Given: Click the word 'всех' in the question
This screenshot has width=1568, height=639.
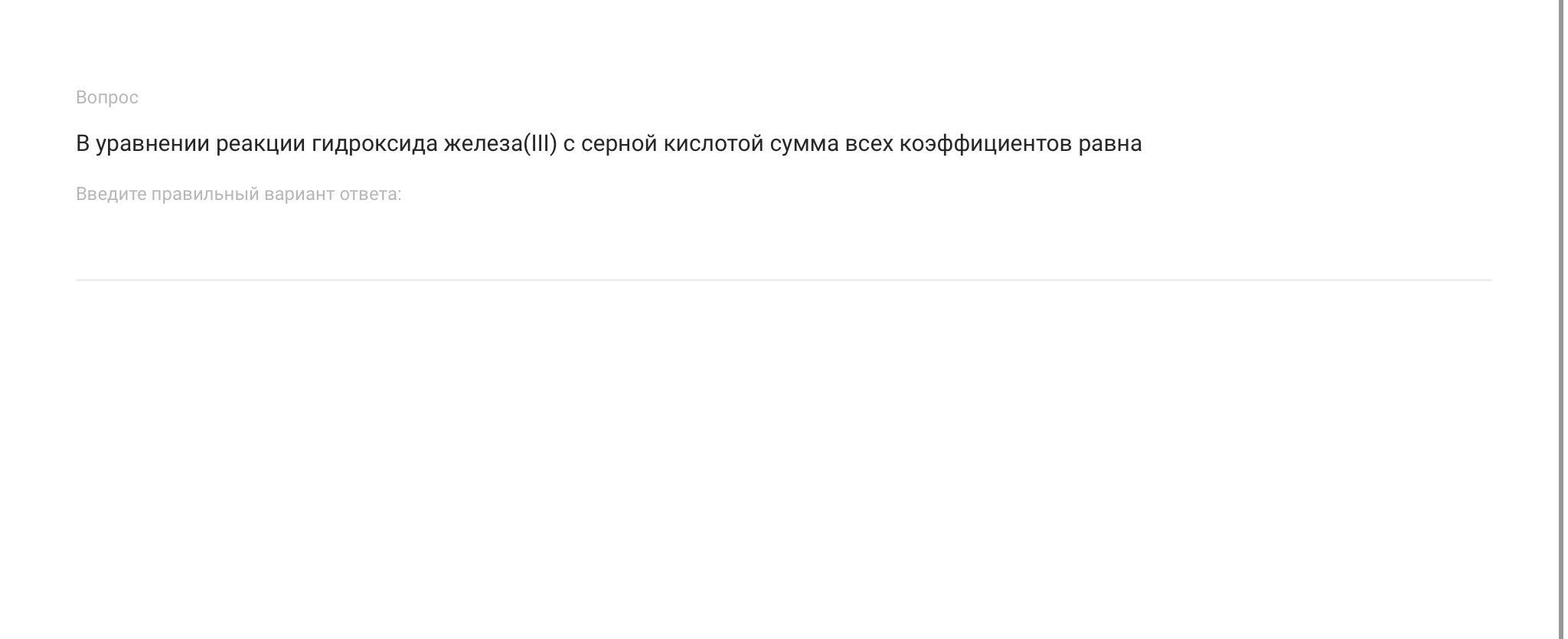Looking at the screenshot, I should tap(869, 143).
